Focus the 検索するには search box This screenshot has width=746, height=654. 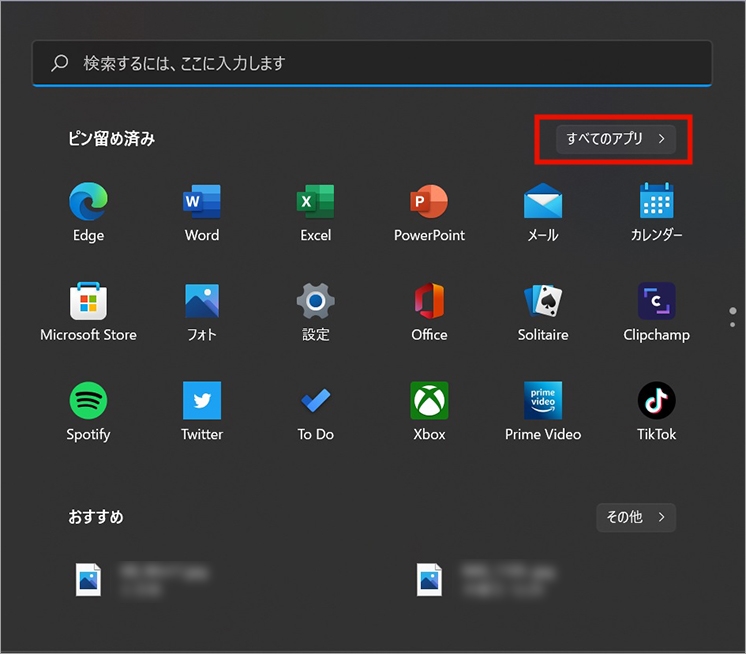(372, 63)
